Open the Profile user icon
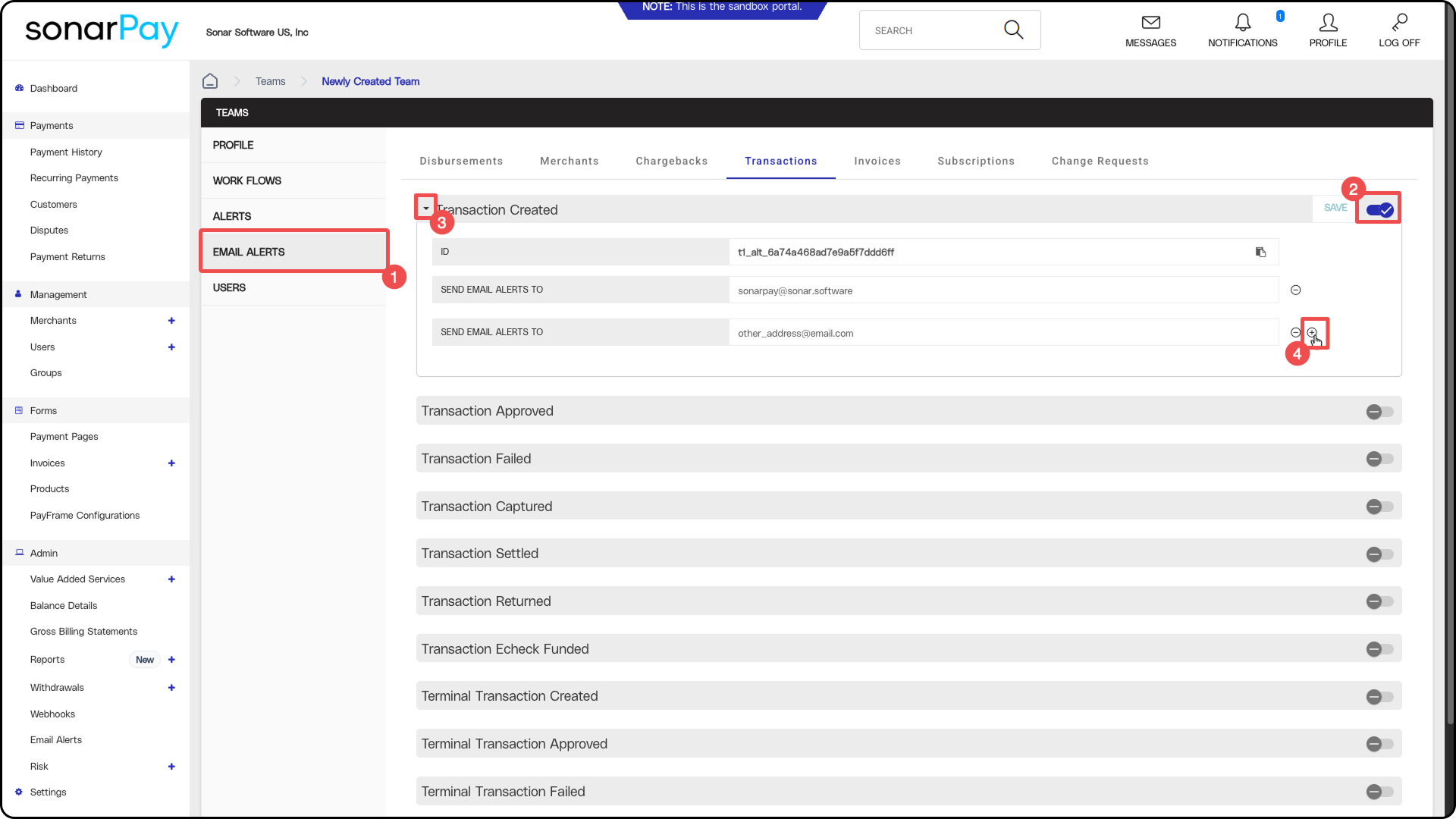1456x819 pixels. coord(1328,23)
